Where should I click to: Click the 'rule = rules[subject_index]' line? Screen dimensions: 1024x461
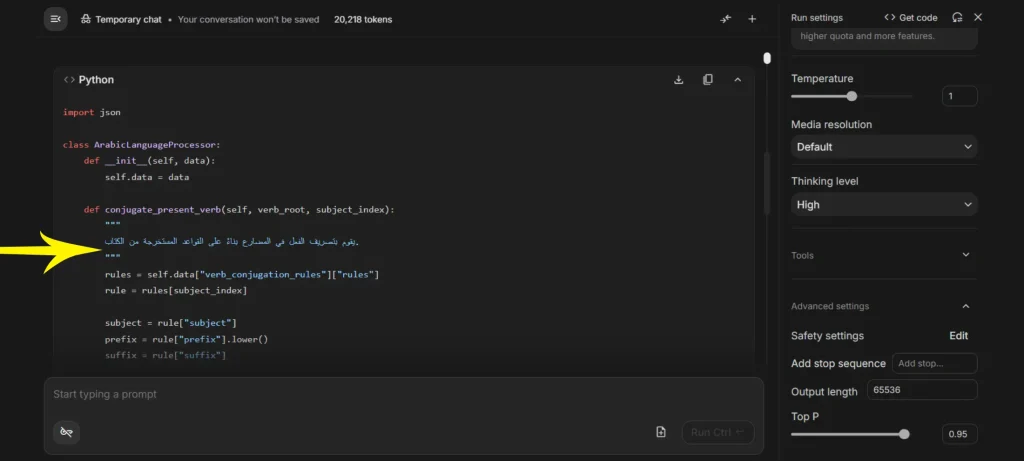click(176, 290)
